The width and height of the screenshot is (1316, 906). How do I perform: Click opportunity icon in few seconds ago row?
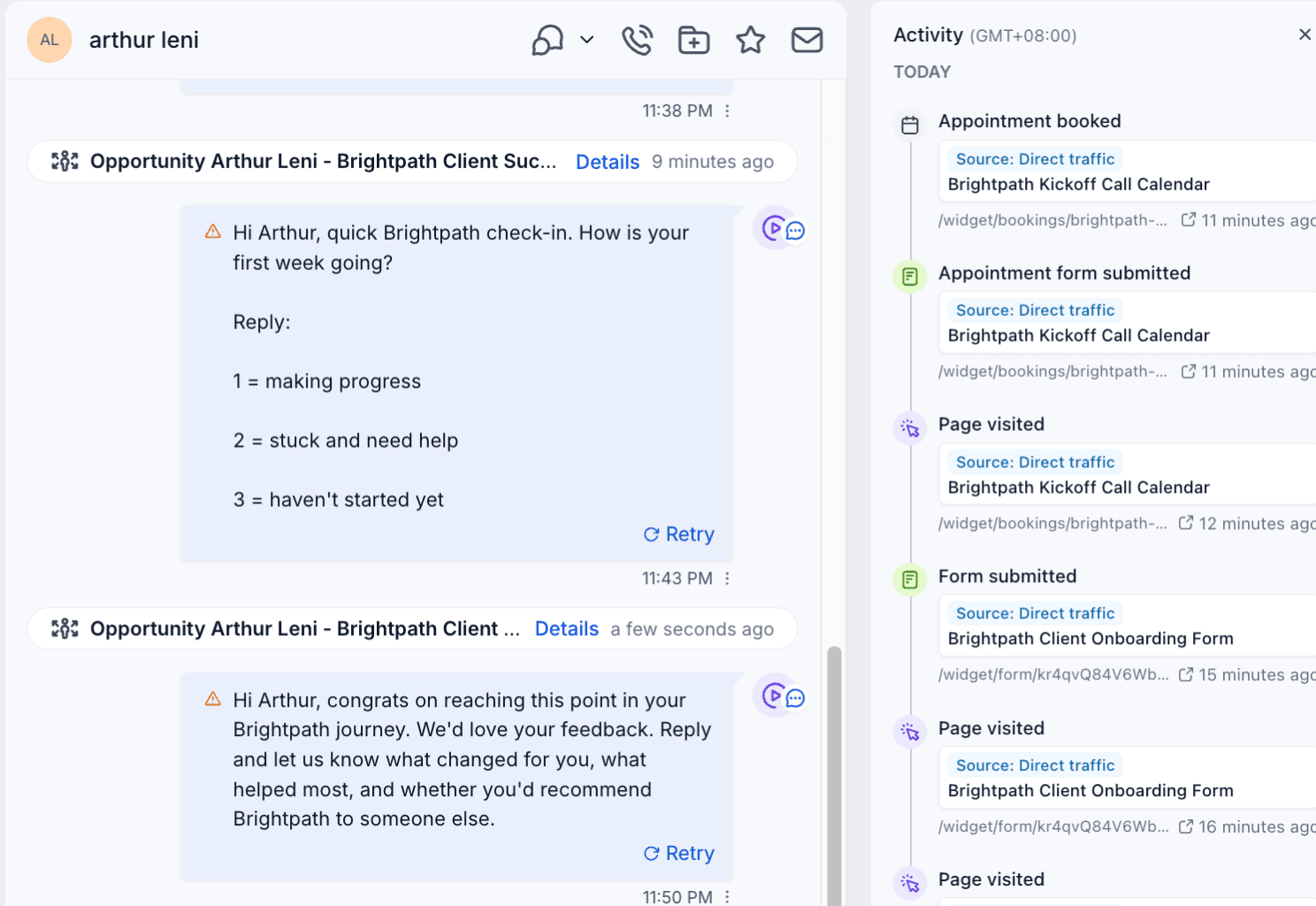click(x=65, y=628)
